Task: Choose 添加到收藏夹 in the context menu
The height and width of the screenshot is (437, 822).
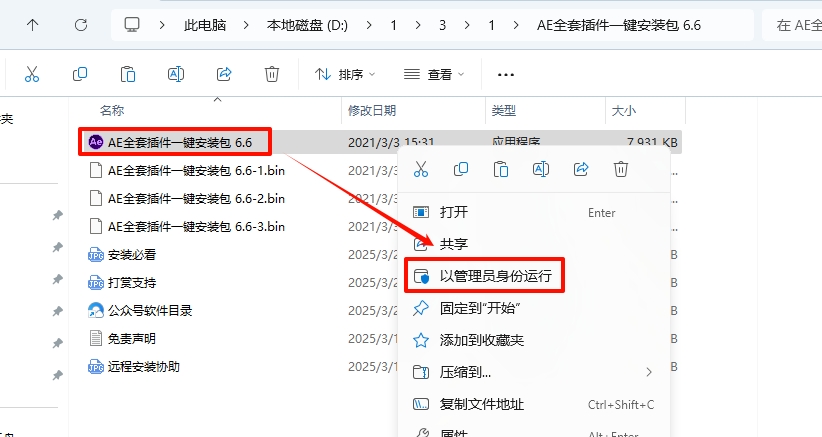Action: 534,340
